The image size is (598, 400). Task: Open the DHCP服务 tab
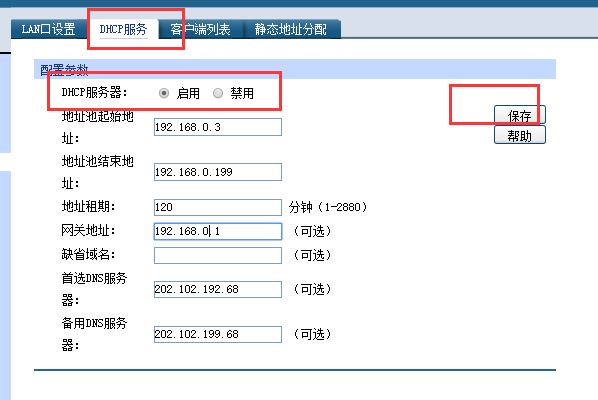pyautogui.click(x=123, y=29)
